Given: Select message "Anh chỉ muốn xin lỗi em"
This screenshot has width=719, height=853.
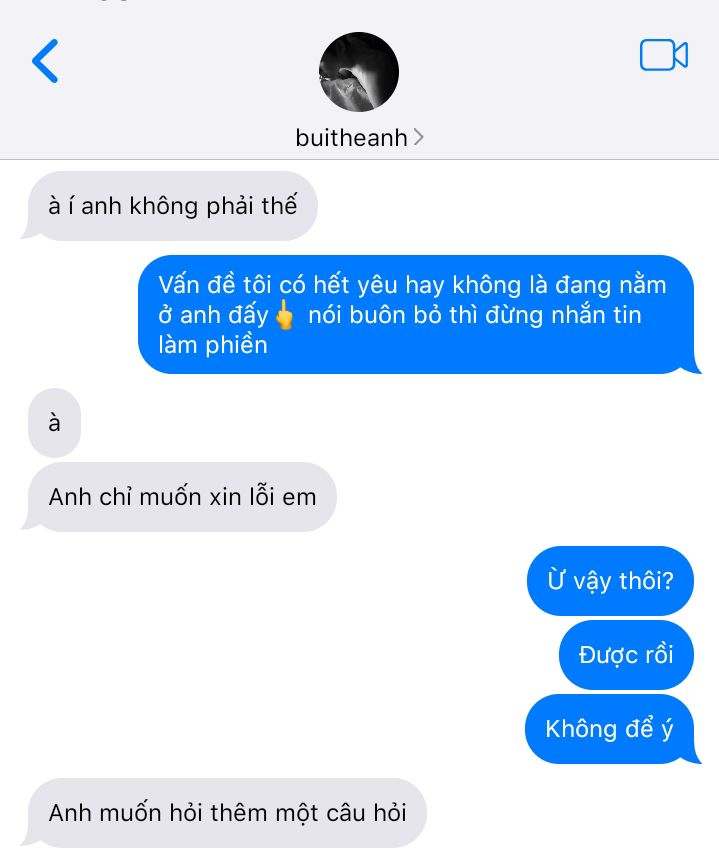Looking at the screenshot, I should [182, 497].
